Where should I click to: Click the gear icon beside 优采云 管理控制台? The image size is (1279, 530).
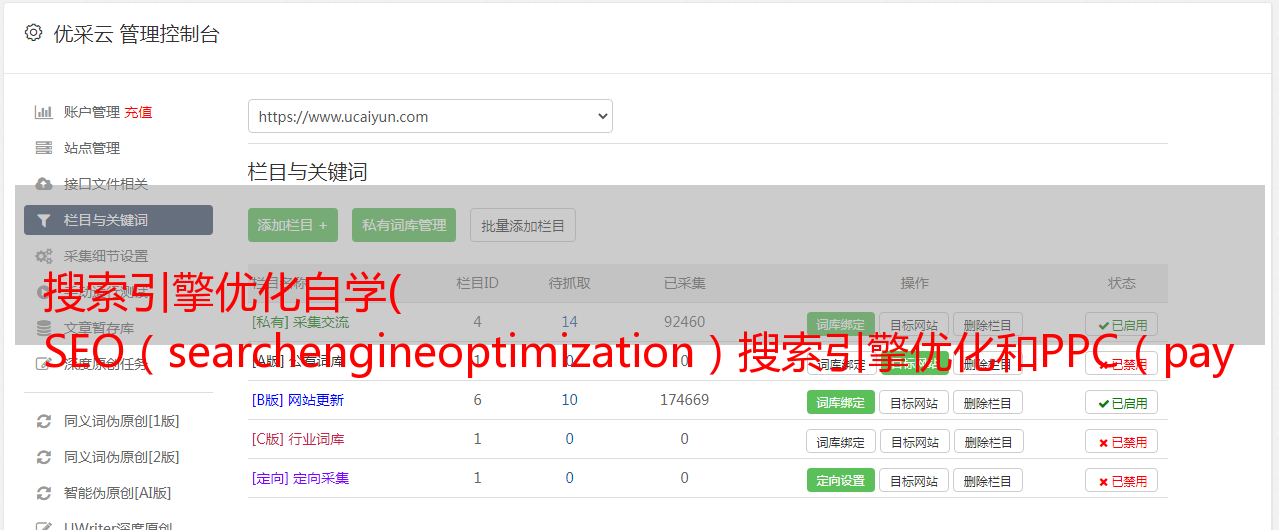[33, 33]
